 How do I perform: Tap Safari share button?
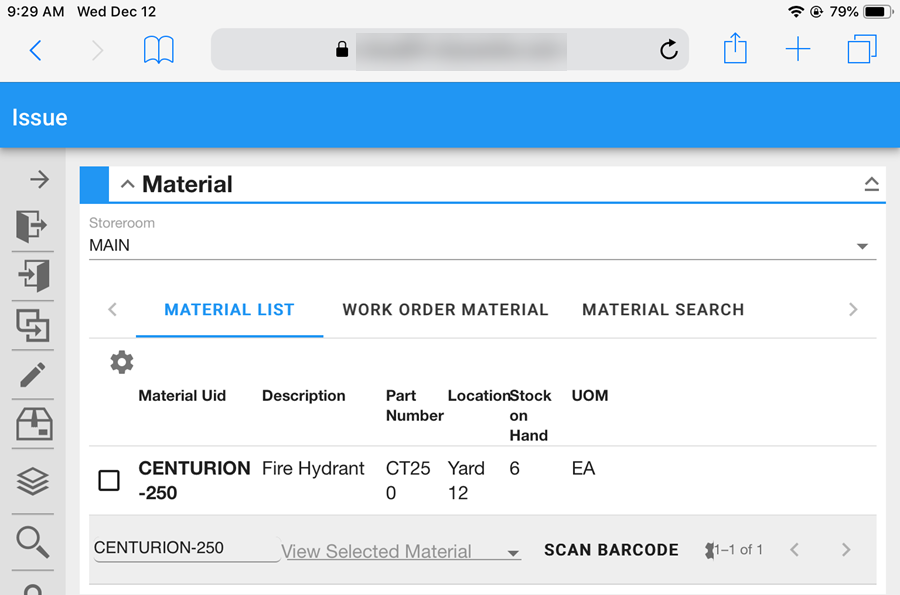coord(735,49)
